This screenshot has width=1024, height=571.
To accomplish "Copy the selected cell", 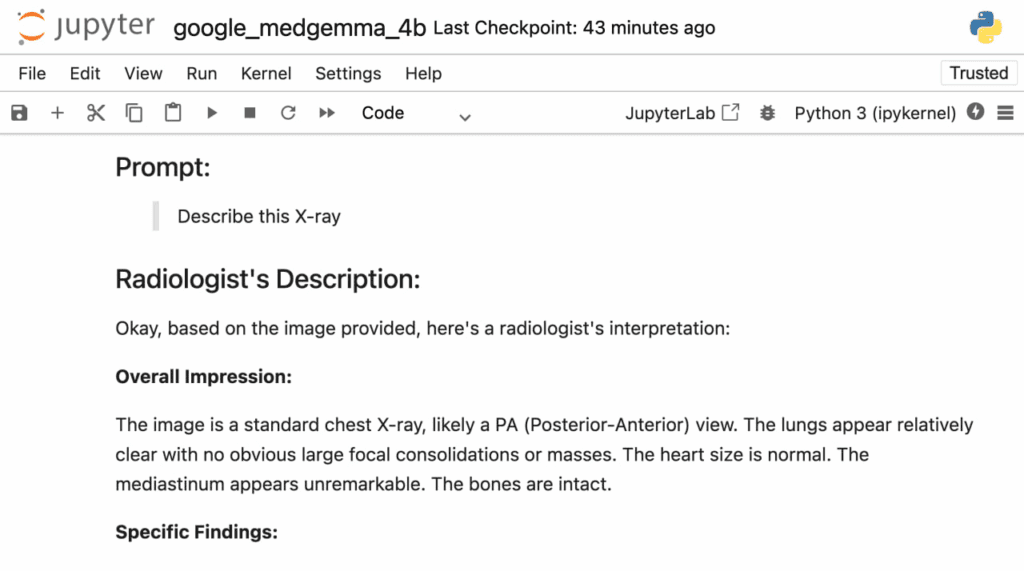I will 134,113.
